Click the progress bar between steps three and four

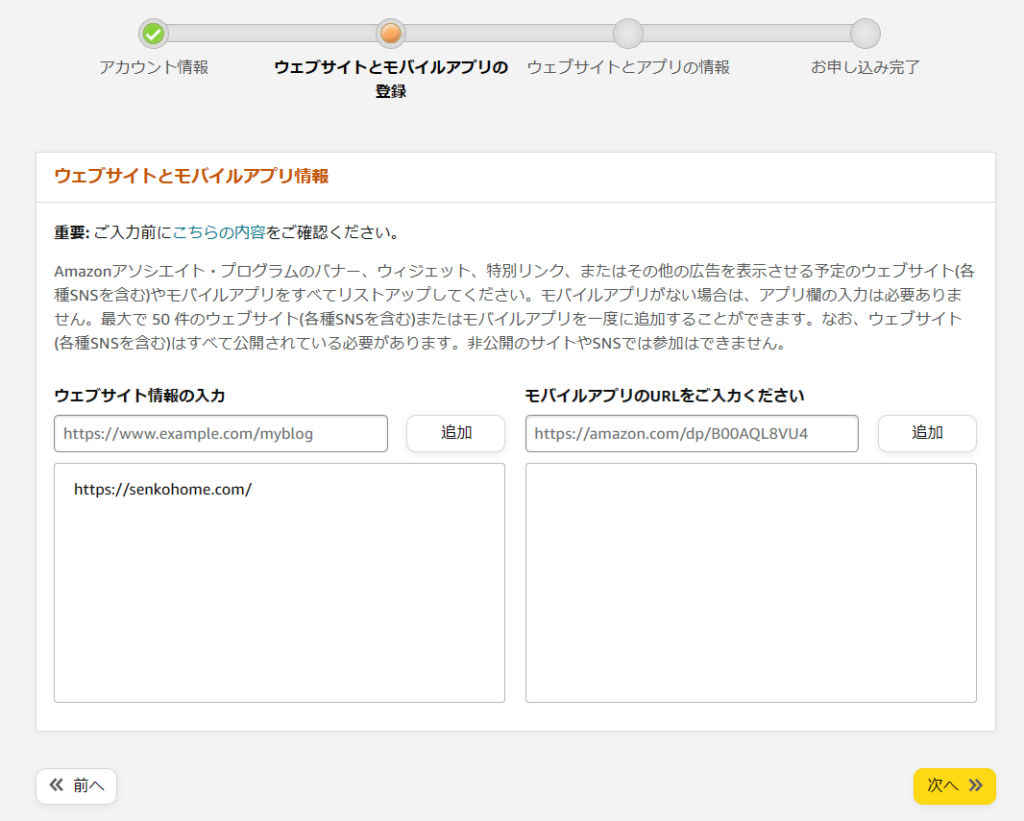746,34
